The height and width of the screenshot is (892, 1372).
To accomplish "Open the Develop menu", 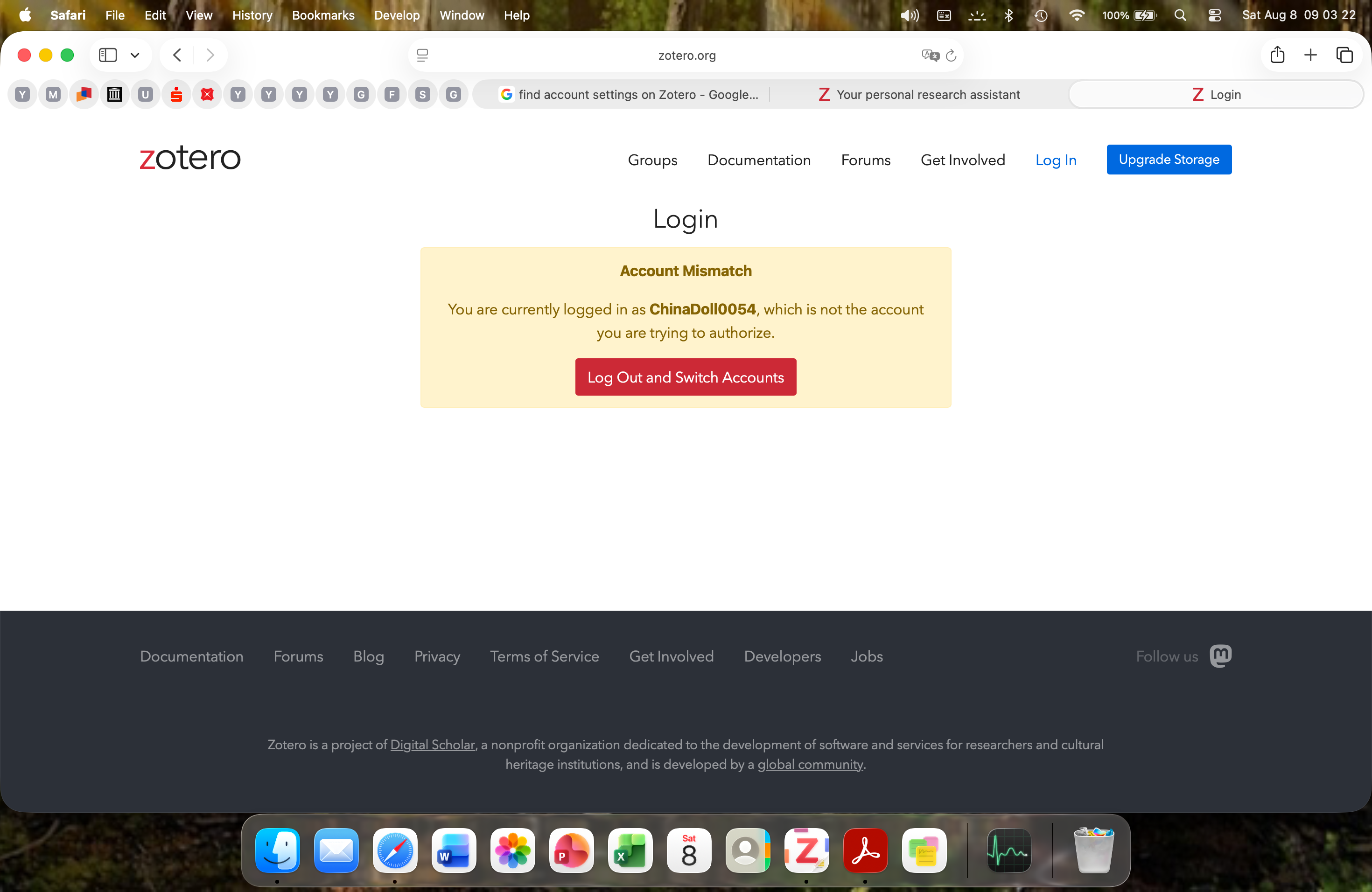I will pos(397,15).
